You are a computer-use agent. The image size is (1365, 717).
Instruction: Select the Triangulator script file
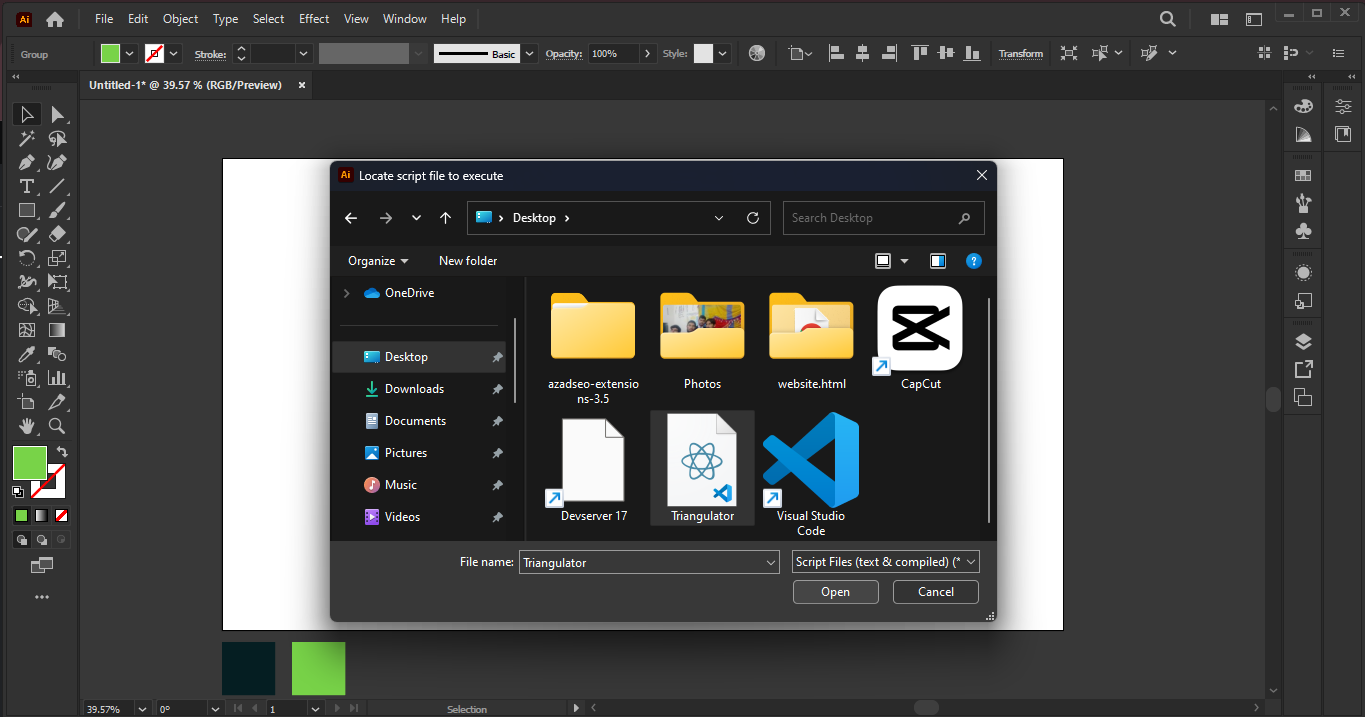point(702,460)
